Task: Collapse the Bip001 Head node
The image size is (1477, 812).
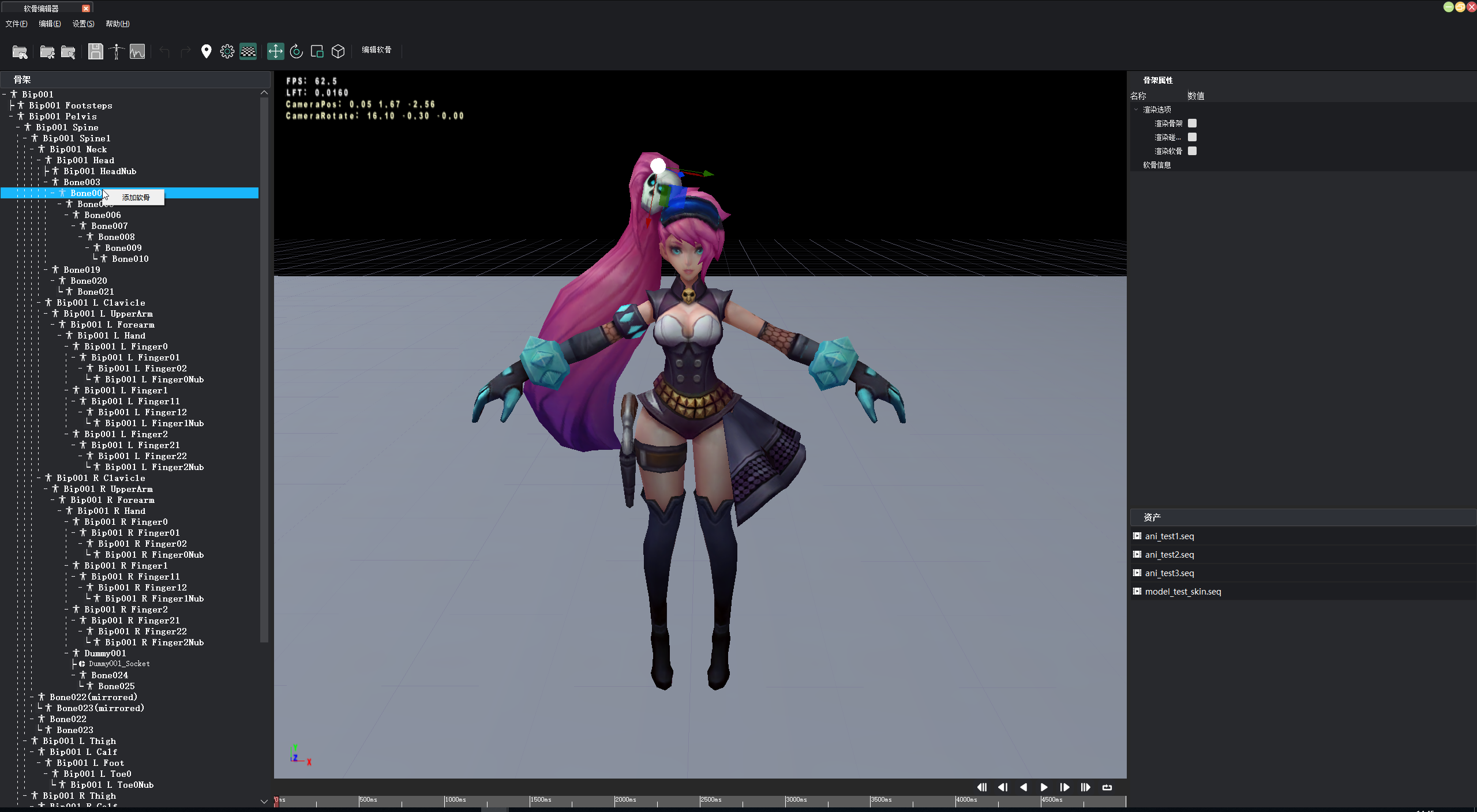Action: click(x=39, y=160)
